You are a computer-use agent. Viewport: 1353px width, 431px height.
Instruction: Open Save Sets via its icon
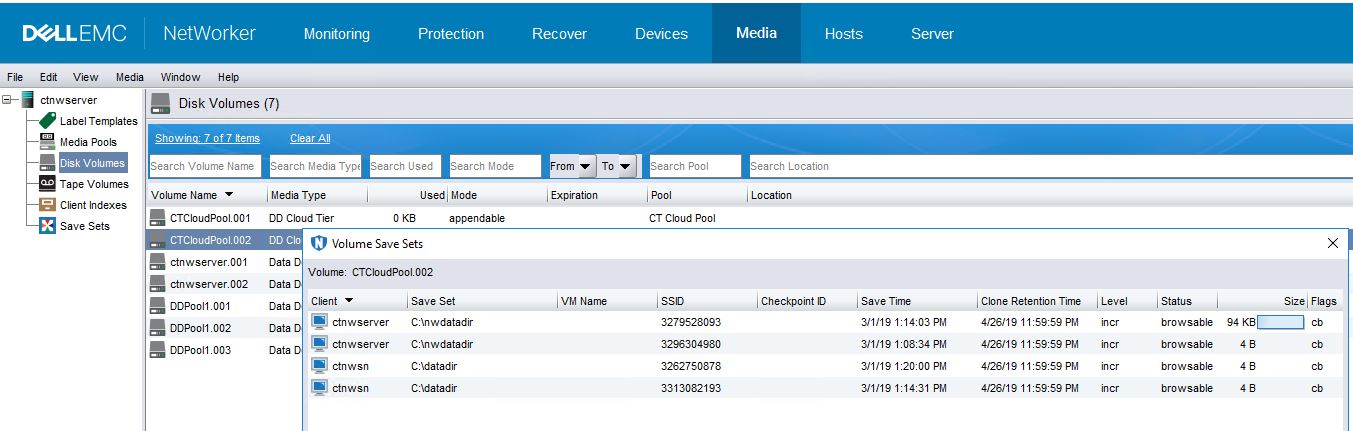point(47,226)
